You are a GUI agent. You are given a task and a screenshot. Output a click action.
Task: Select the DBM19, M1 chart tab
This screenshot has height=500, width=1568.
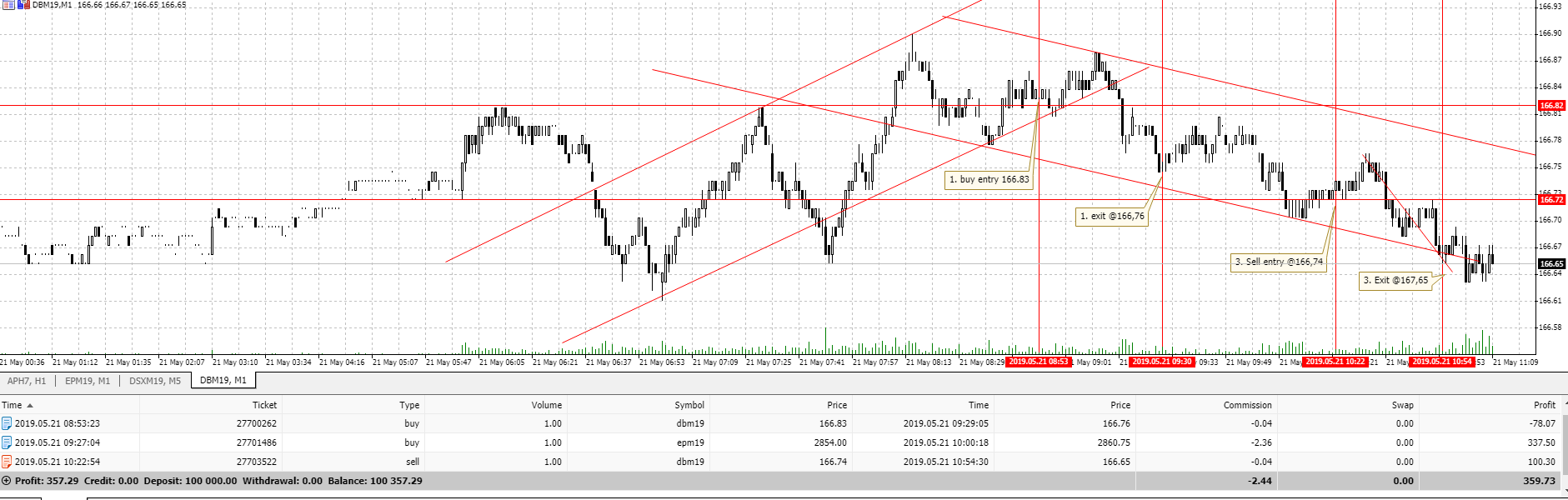tap(223, 380)
